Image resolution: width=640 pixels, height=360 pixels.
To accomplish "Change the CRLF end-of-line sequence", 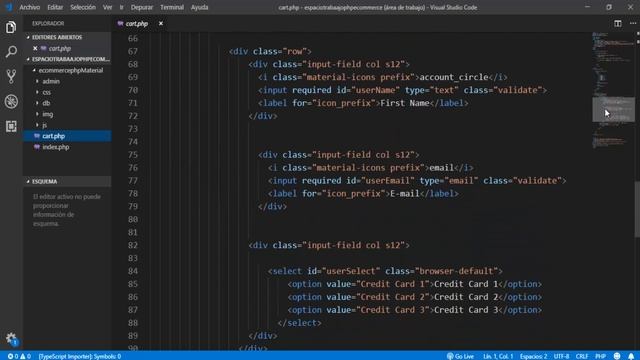I will coord(582,356).
